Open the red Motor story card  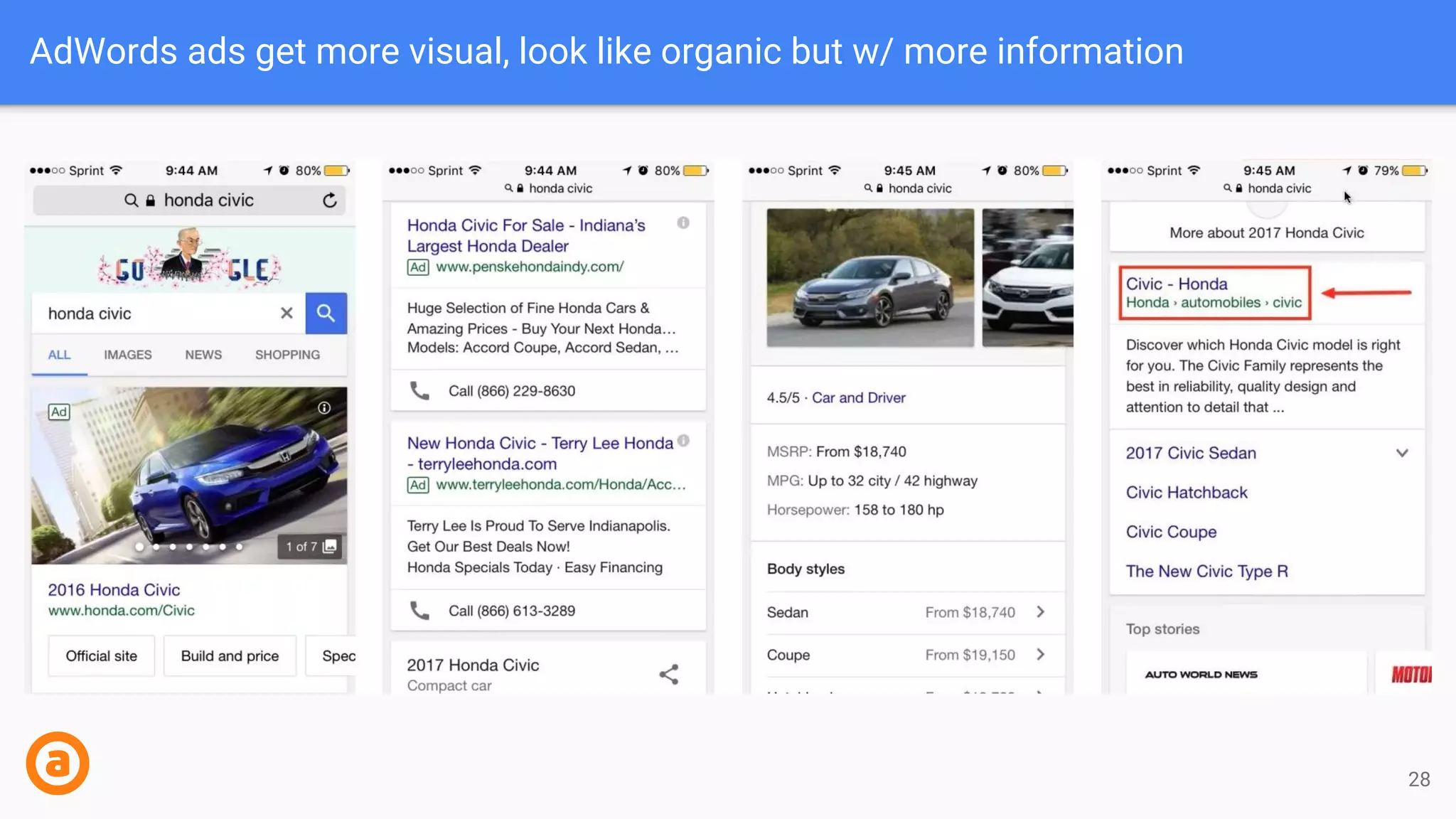1405,673
